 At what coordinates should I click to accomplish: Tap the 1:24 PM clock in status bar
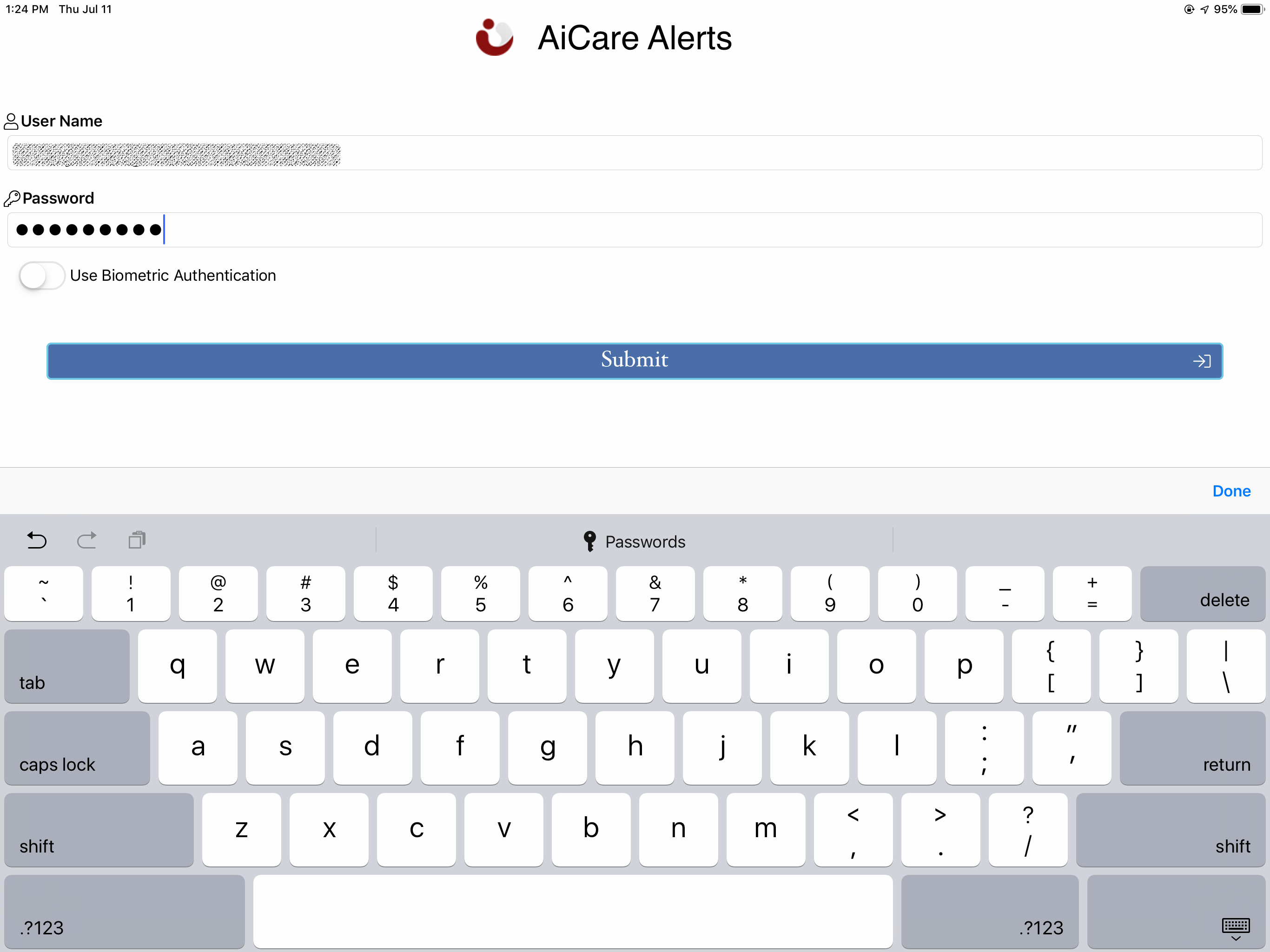26,9
